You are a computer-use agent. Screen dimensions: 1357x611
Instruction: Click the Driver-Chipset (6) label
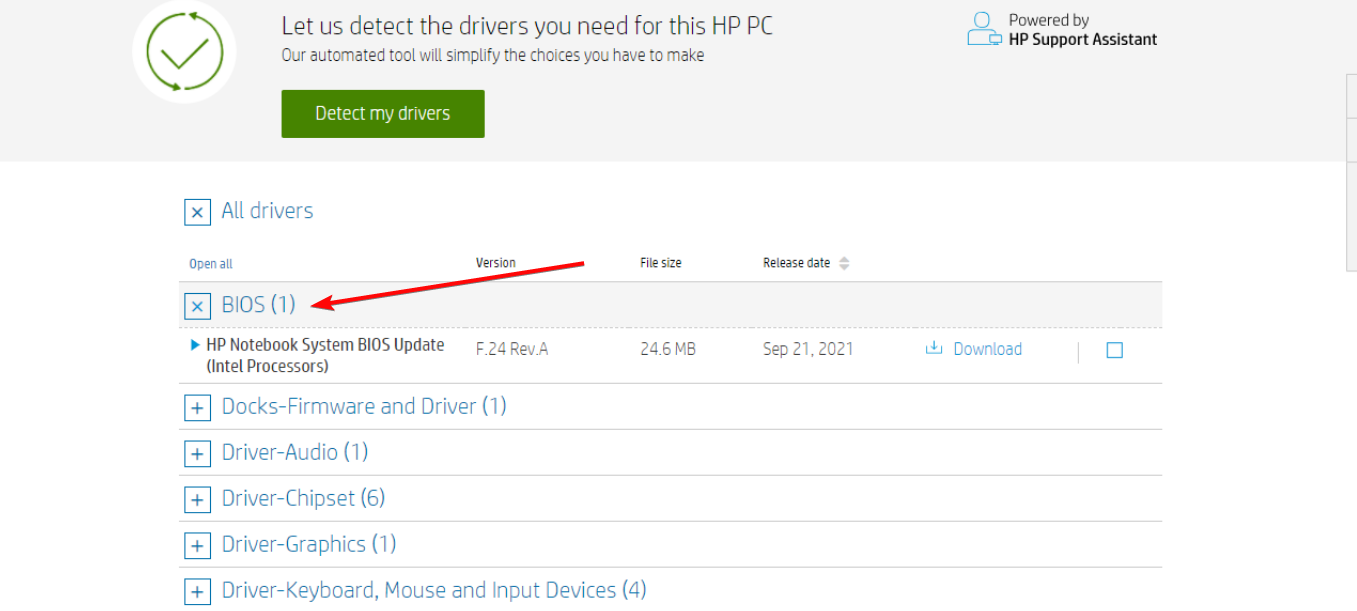click(303, 498)
